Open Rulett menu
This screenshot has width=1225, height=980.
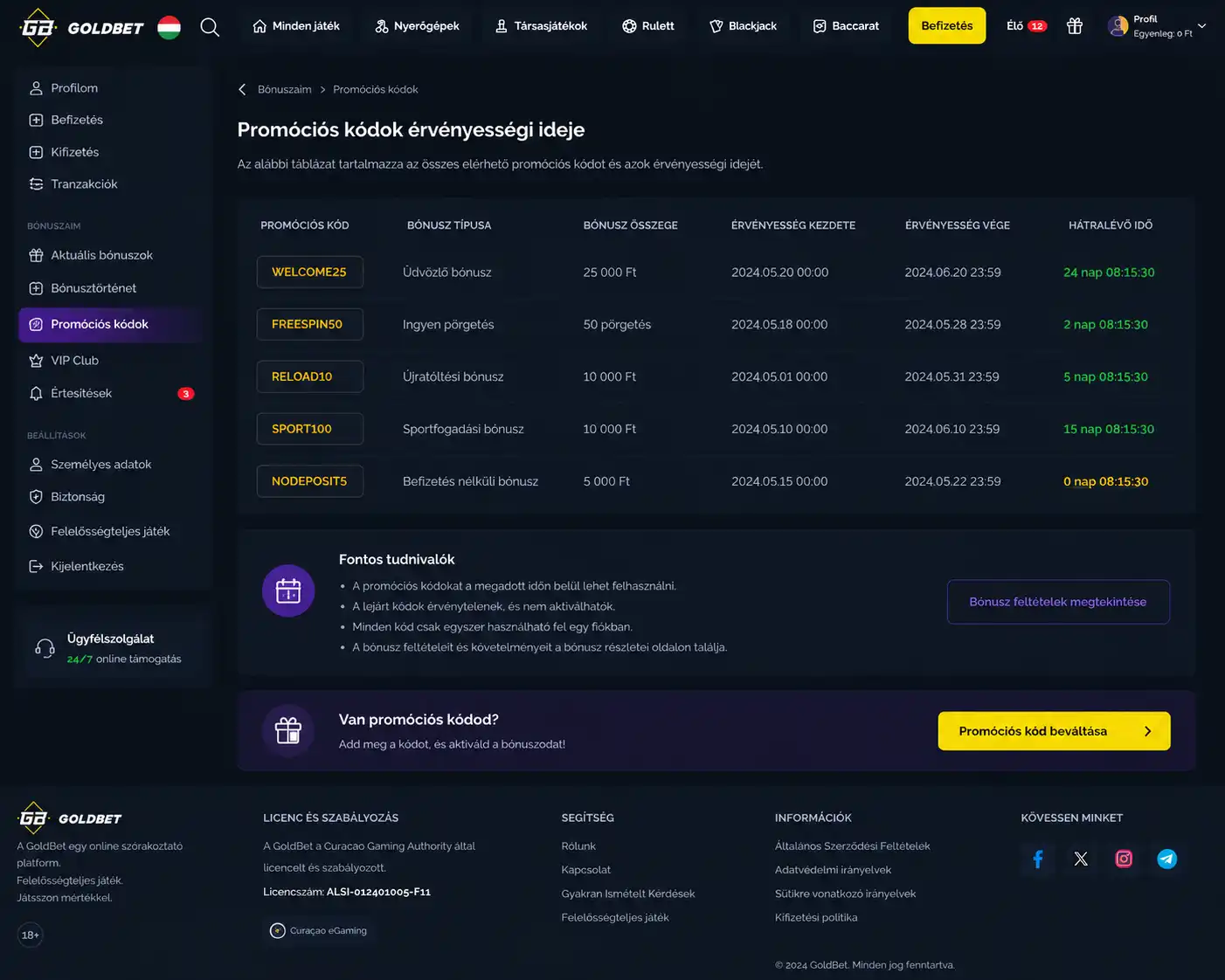(x=648, y=26)
